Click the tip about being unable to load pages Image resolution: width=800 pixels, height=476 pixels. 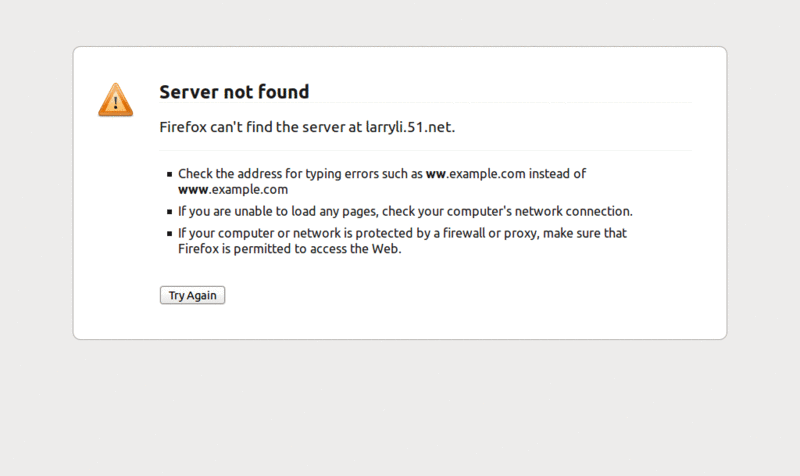point(405,211)
